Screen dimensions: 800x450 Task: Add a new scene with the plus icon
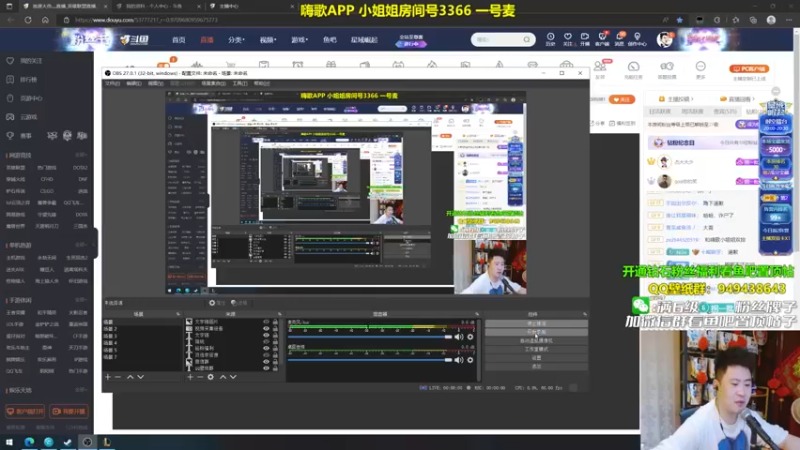[x=108, y=377]
